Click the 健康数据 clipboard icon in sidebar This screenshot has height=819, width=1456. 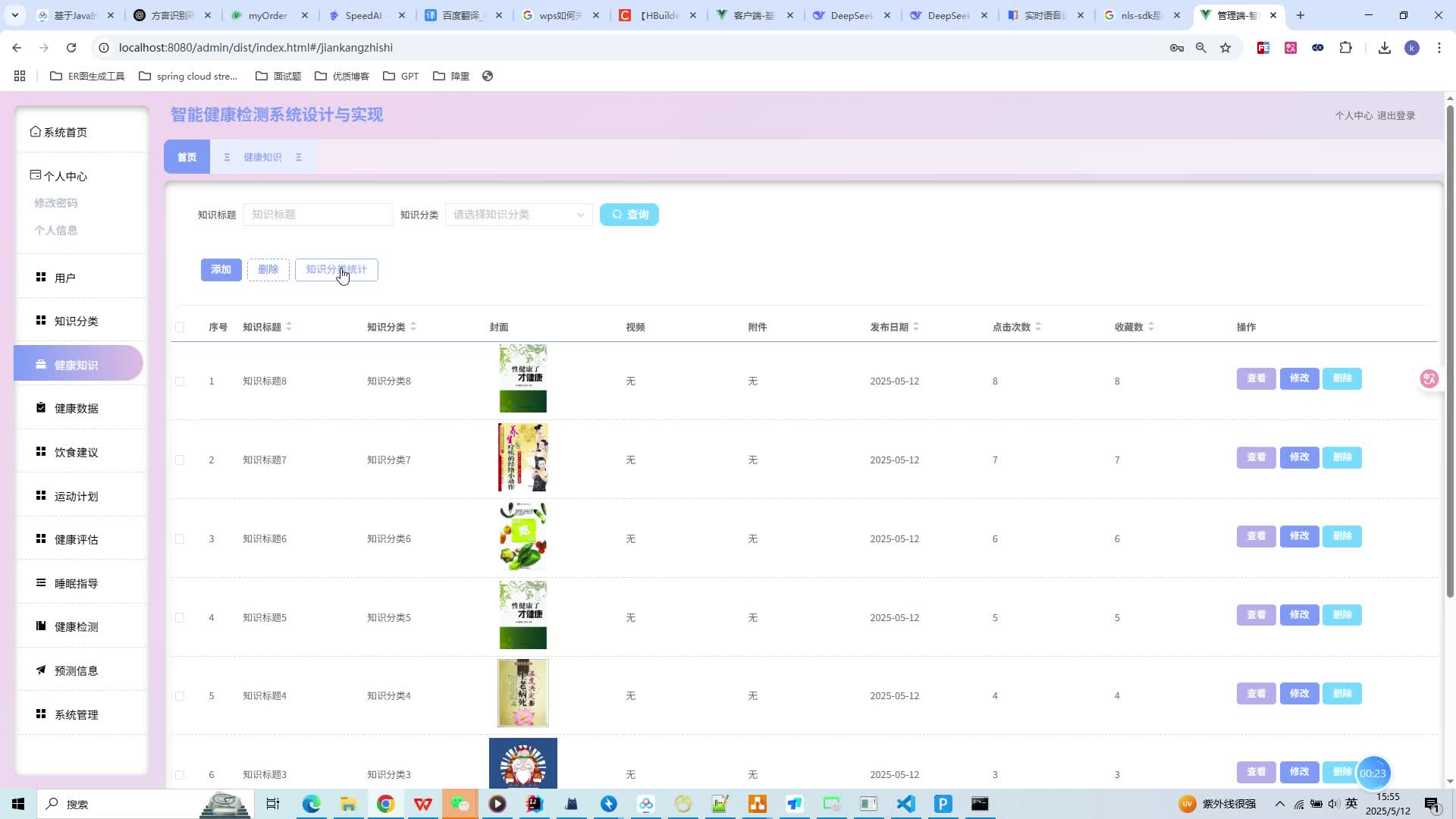pyautogui.click(x=41, y=408)
